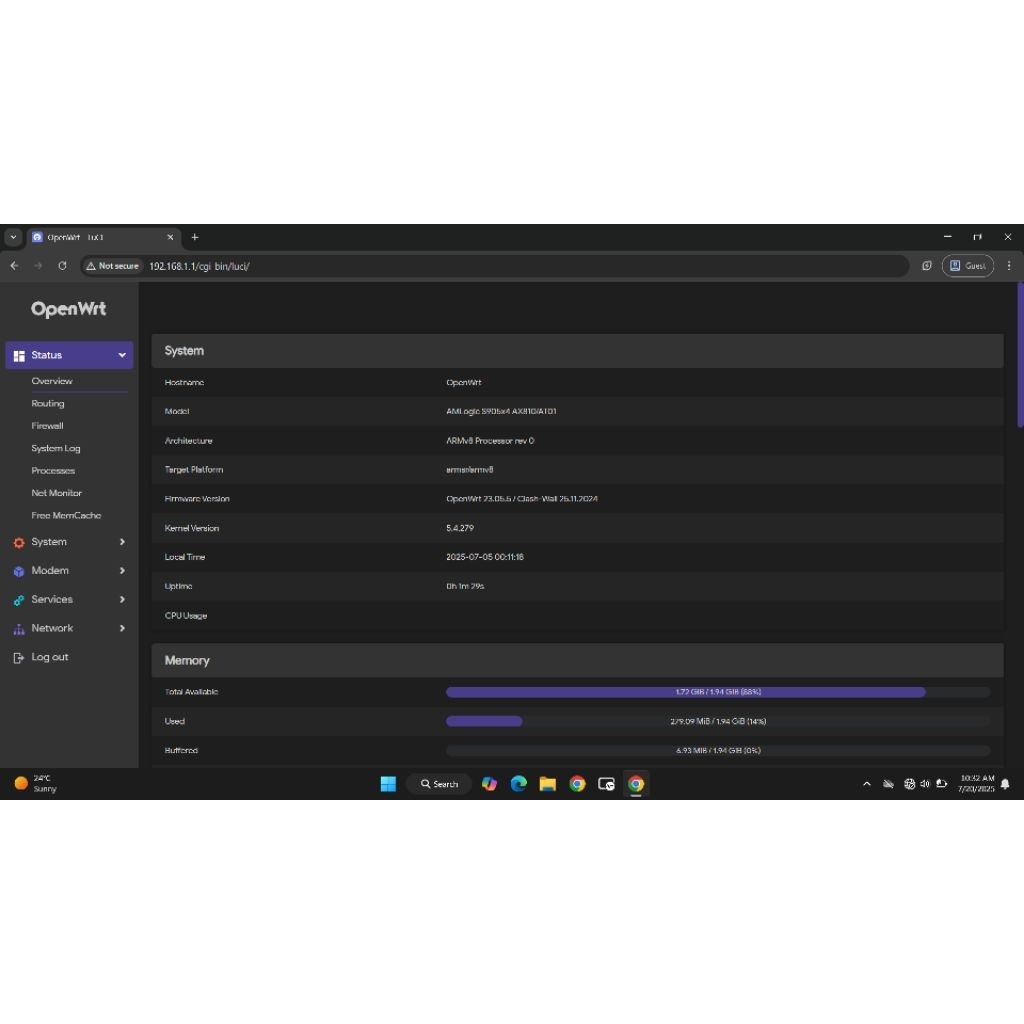Click the System gear icon in sidebar
The width and height of the screenshot is (1024, 1024).
pos(19,543)
